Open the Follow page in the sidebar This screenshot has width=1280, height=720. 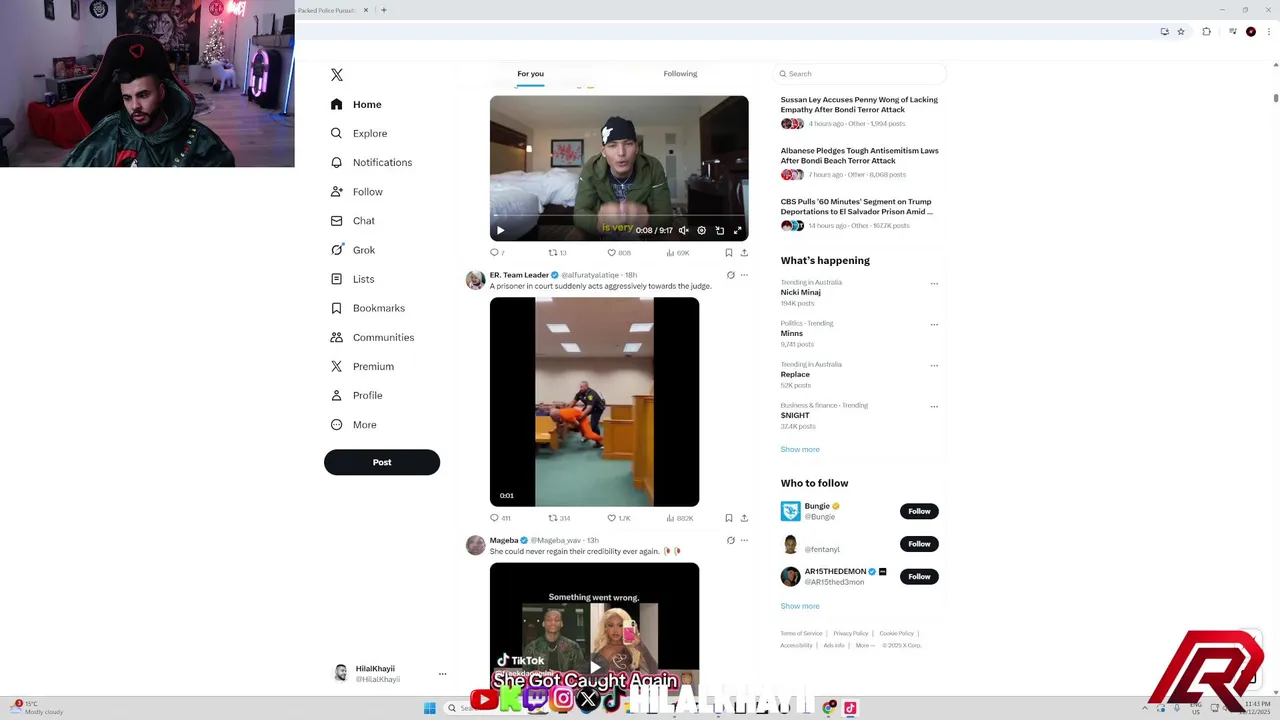356,191
